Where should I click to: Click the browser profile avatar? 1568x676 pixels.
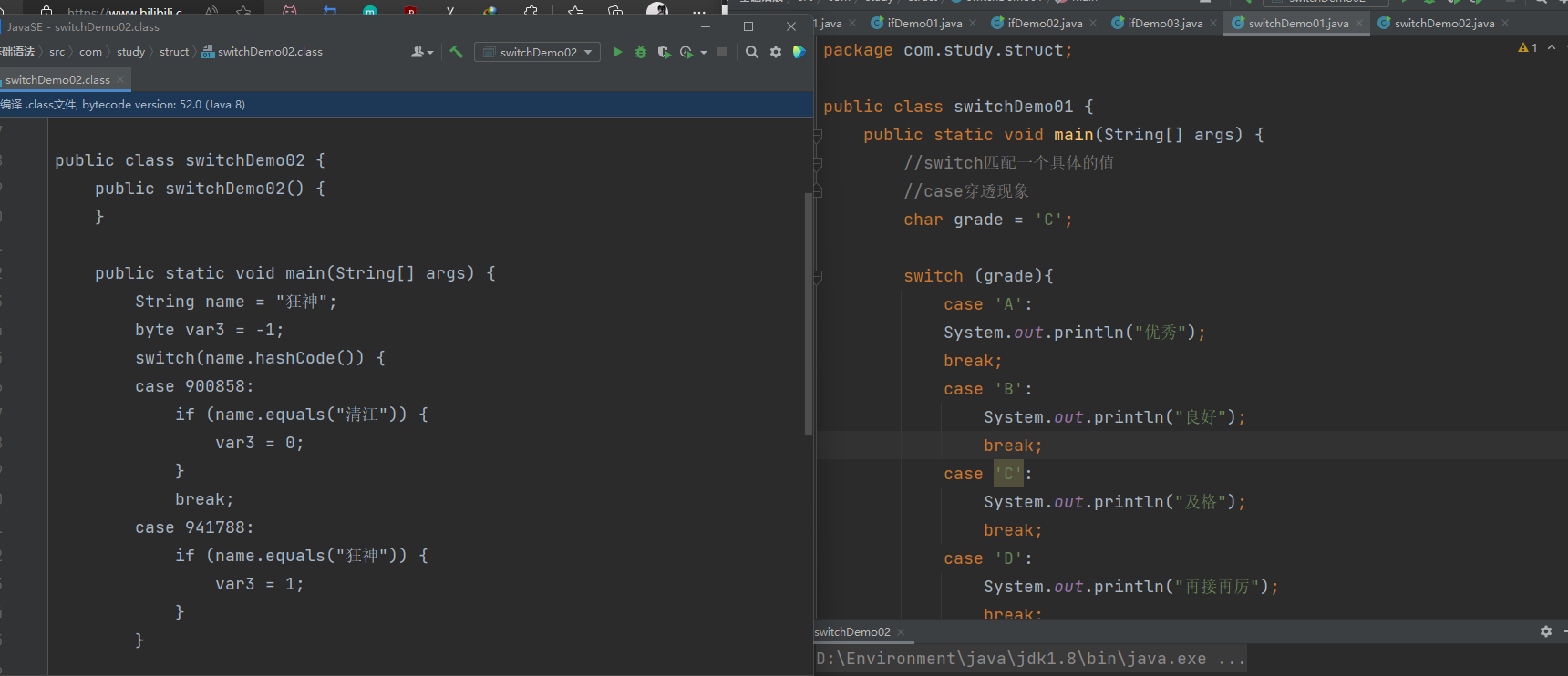(657, 9)
